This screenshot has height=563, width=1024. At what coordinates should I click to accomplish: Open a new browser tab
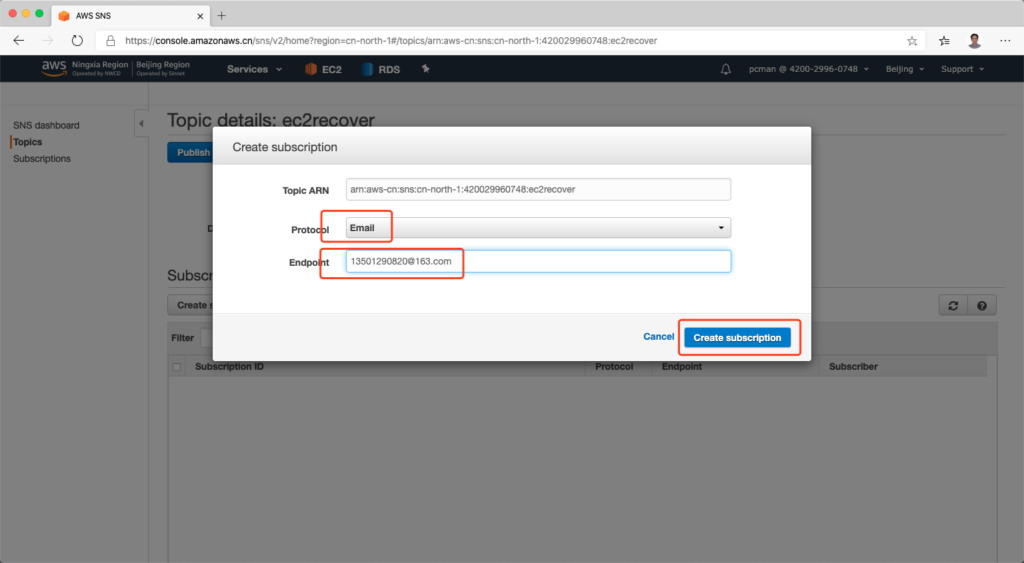[x=222, y=15]
